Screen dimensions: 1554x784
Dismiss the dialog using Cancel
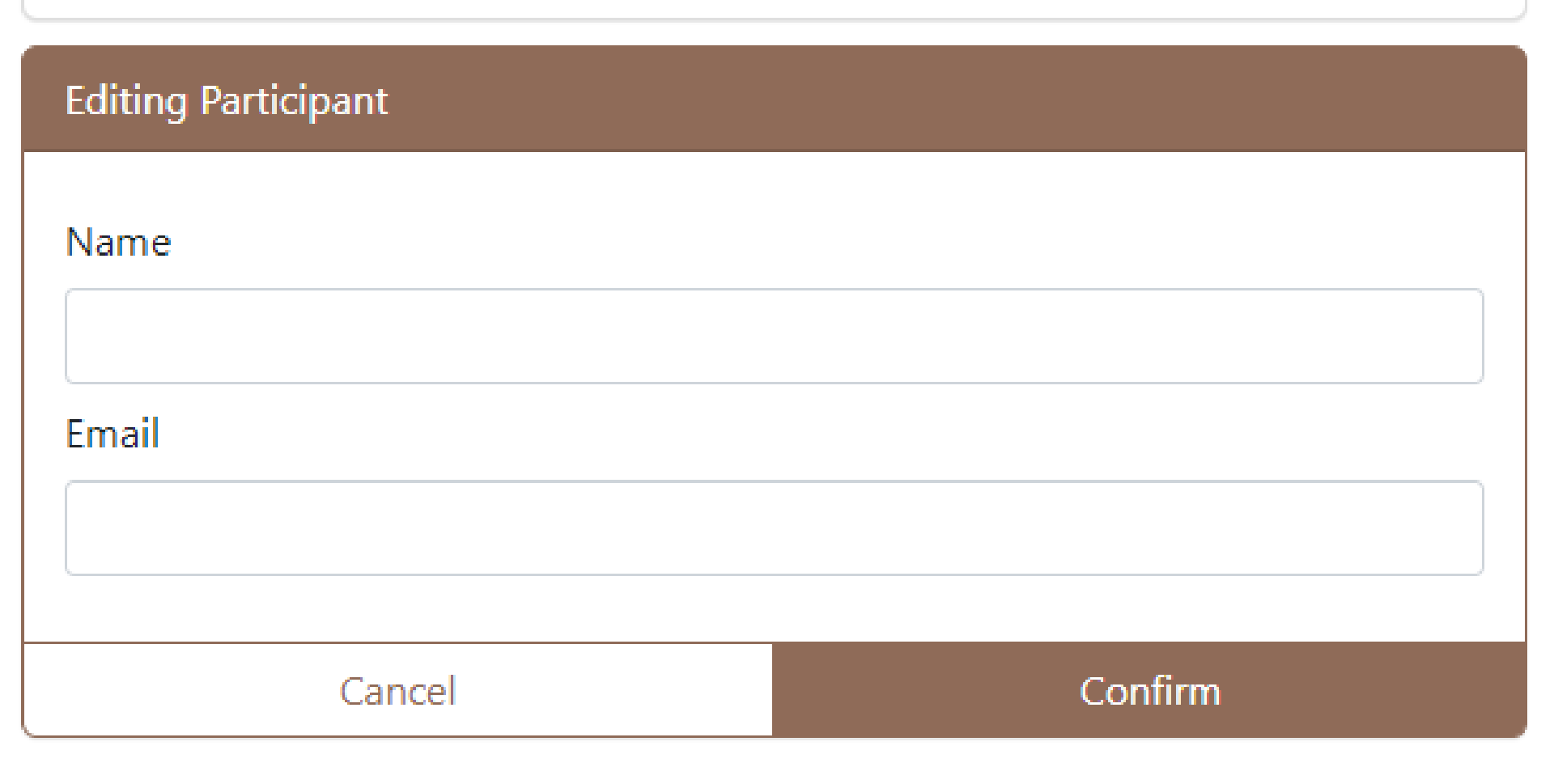(397, 690)
